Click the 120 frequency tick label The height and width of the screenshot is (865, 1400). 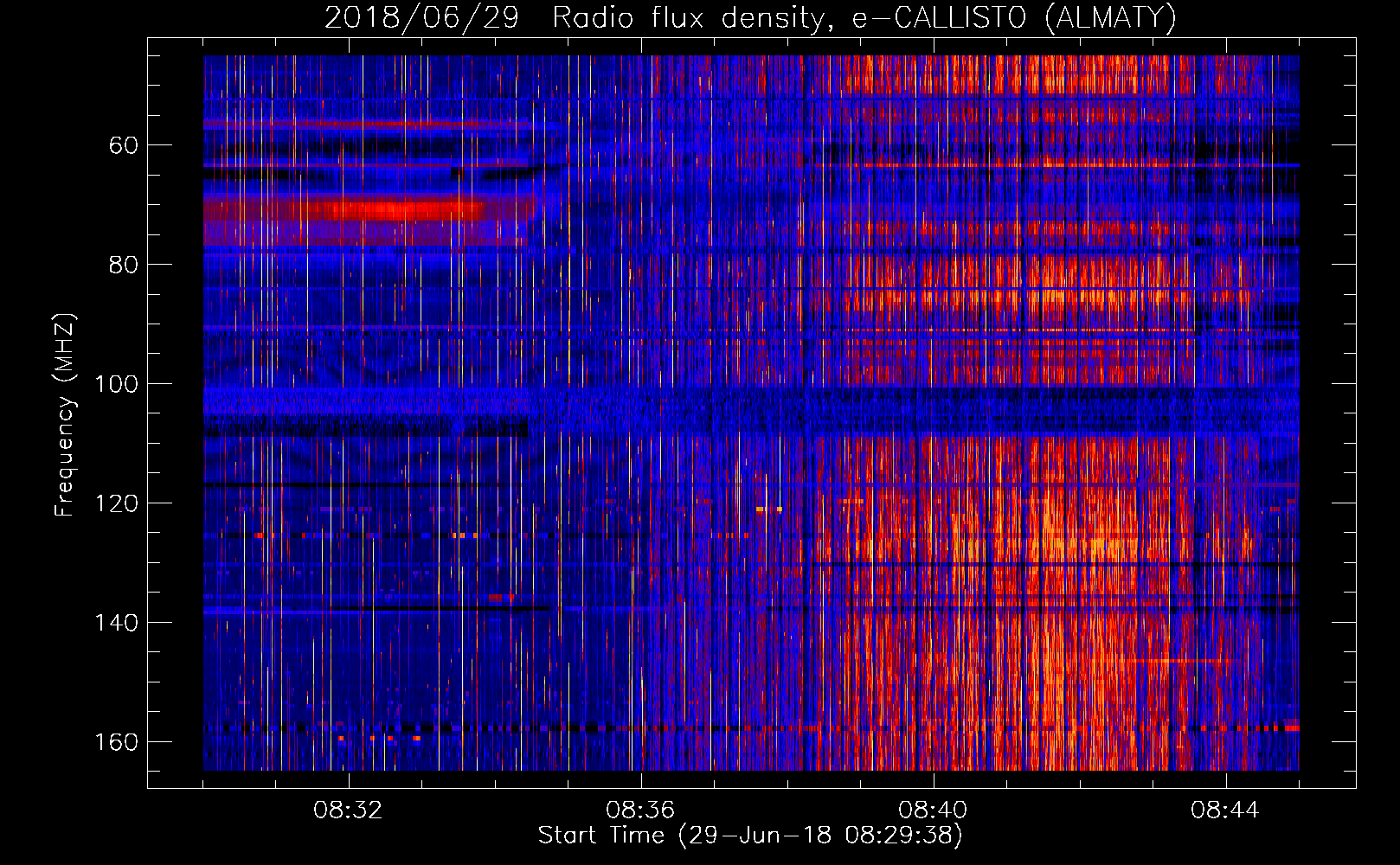[116, 503]
